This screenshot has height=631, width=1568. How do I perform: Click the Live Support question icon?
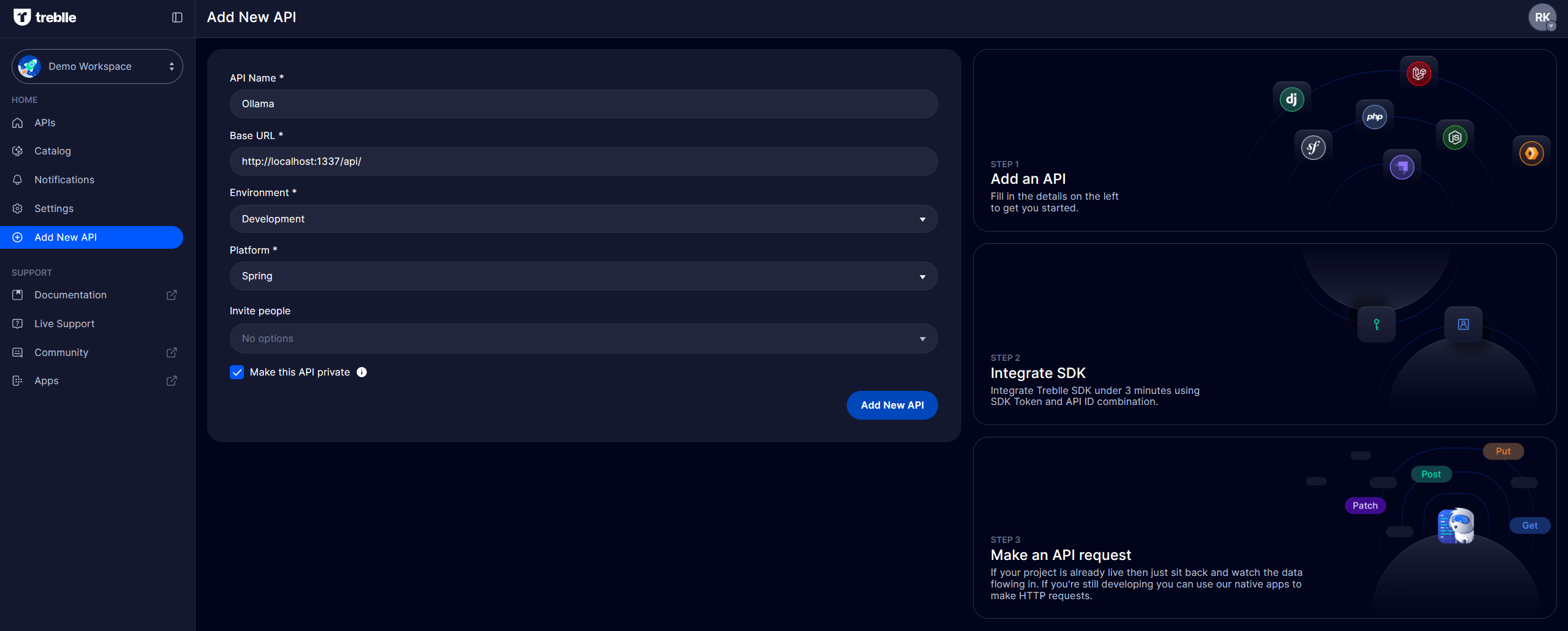(18, 324)
